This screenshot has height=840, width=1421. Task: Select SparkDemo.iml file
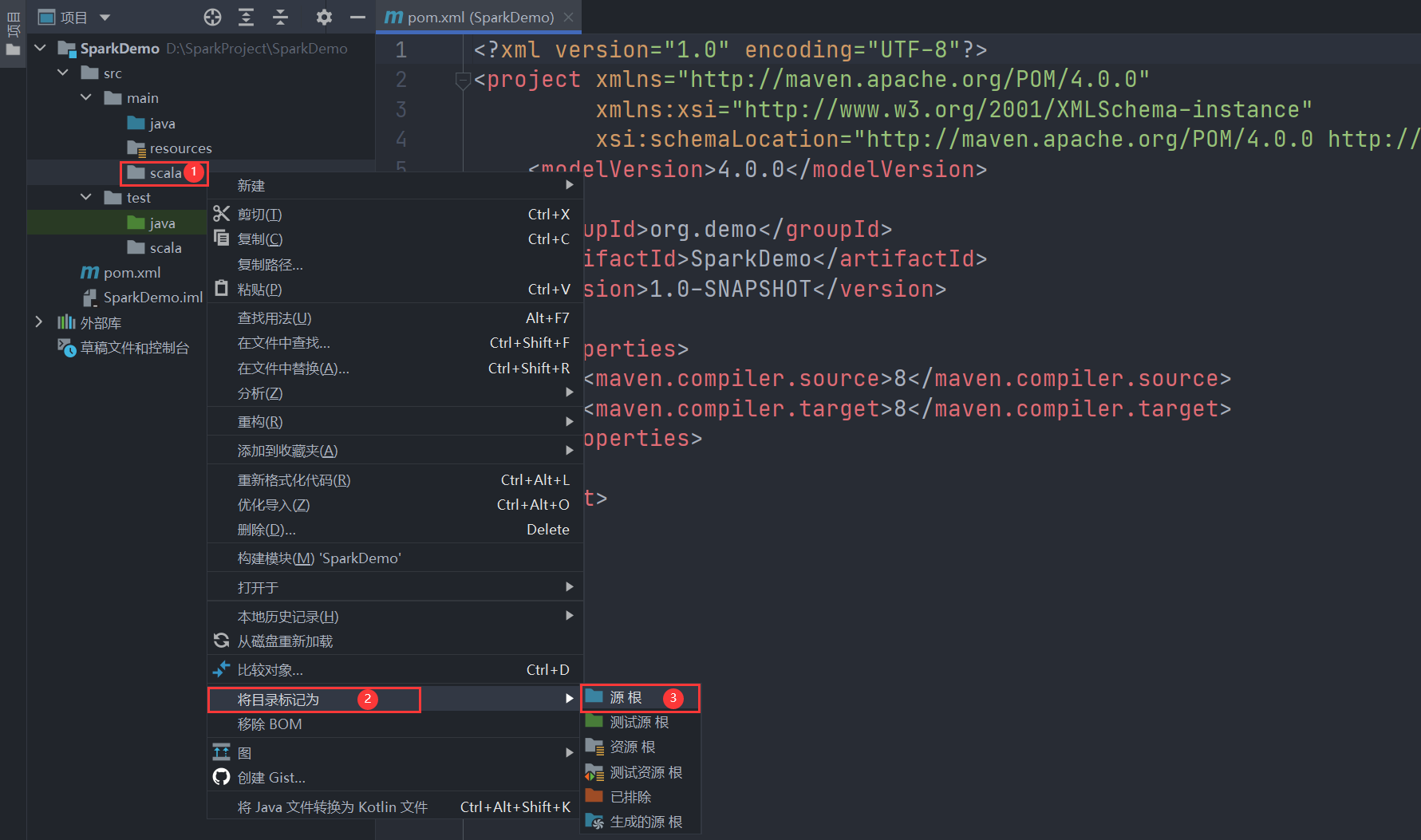click(x=142, y=297)
